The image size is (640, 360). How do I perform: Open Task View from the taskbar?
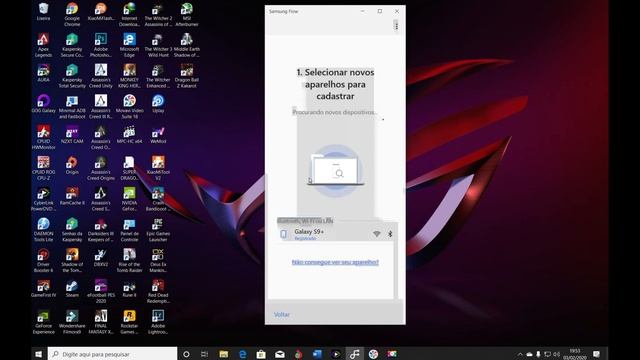[x=204, y=354]
